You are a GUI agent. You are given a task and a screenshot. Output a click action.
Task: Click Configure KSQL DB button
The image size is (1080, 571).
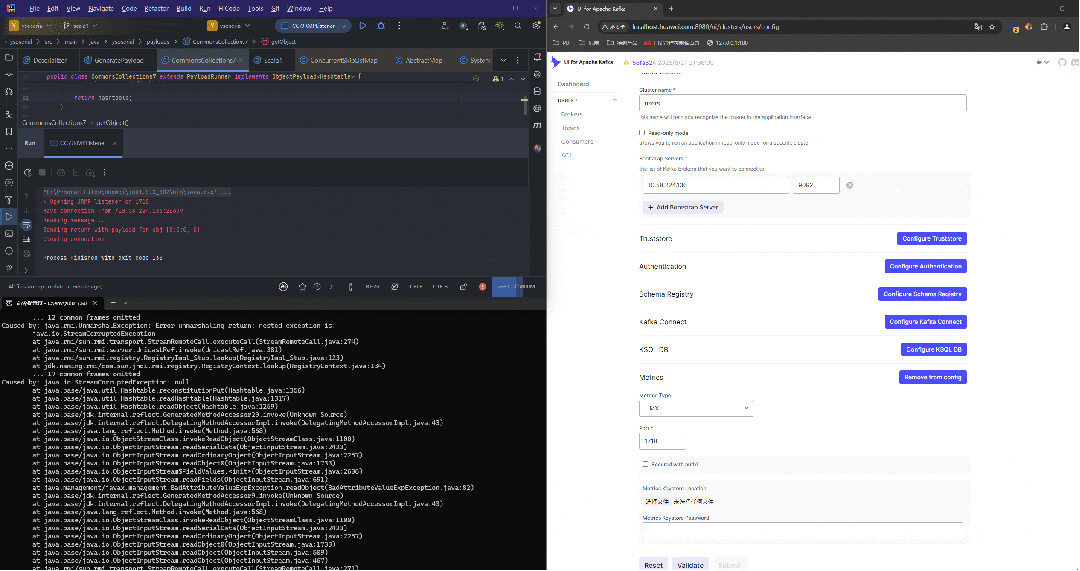point(934,349)
